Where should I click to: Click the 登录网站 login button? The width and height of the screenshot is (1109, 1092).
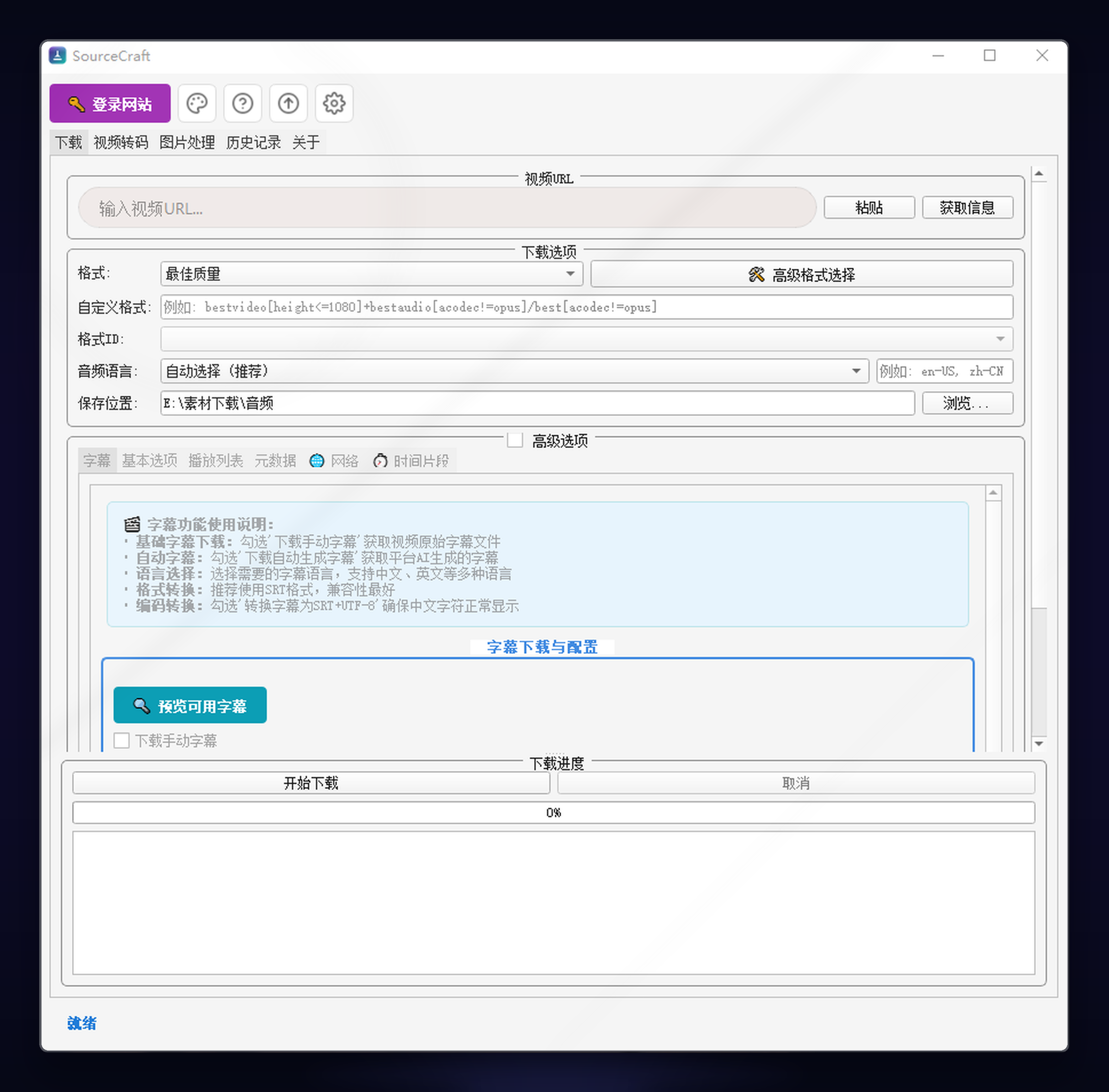click(109, 103)
